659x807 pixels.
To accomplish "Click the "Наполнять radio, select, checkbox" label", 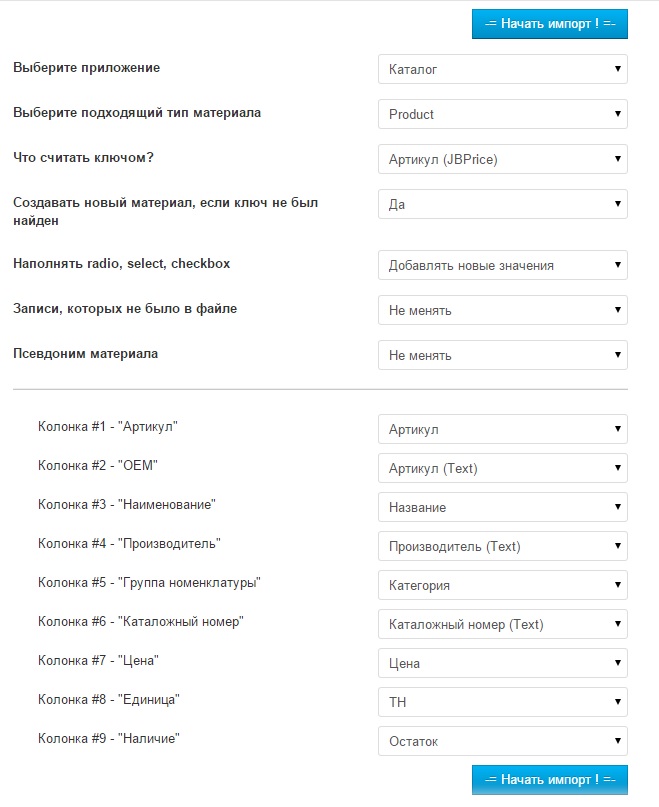I will [x=121, y=264].
